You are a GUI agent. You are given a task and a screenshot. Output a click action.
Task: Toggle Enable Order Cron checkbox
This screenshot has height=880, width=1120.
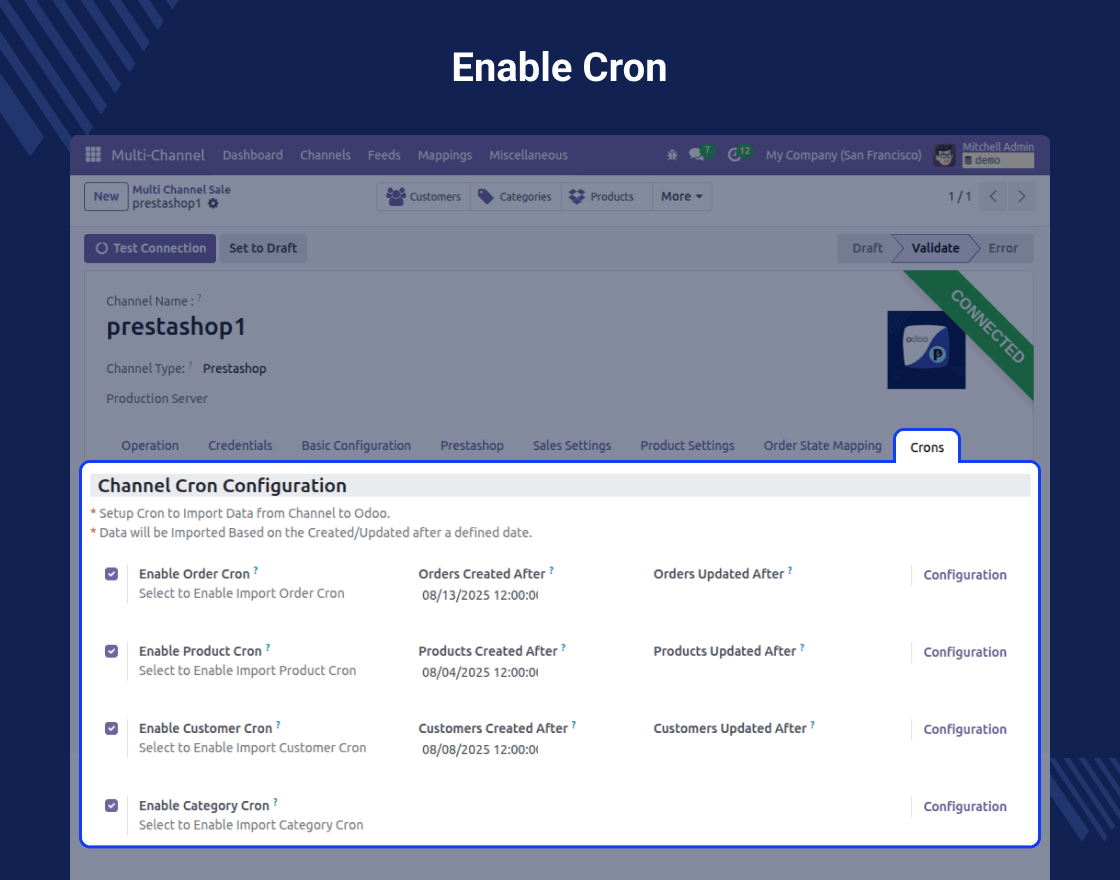point(111,574)
